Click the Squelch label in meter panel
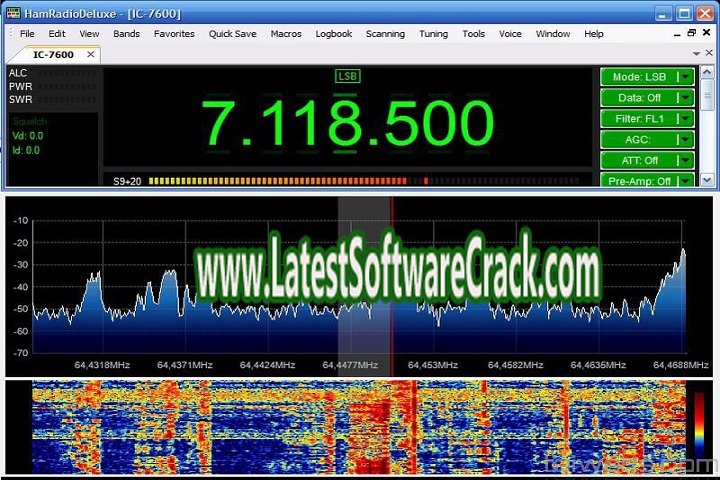 pos(28,122)
